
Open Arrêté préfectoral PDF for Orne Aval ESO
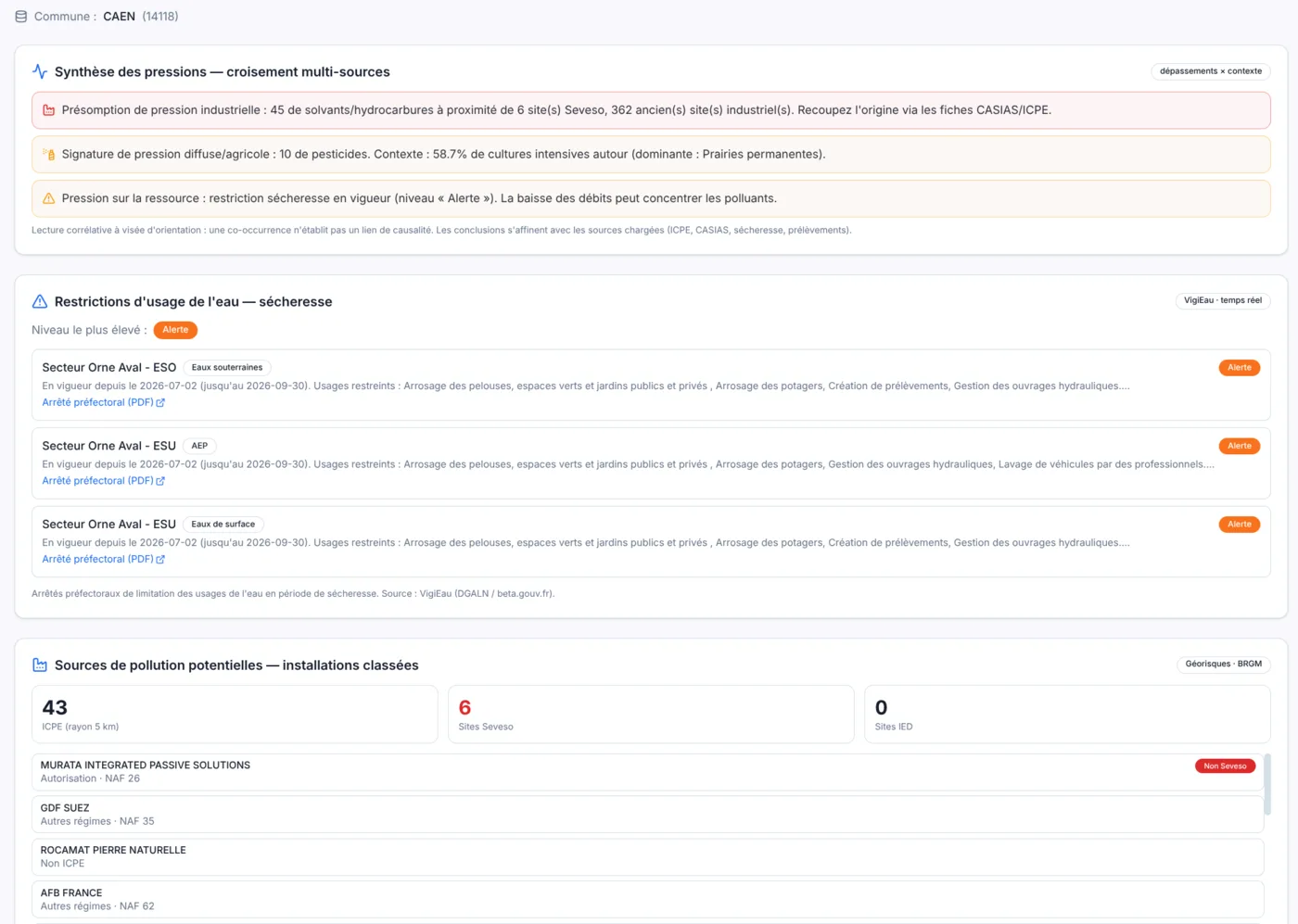point(103,402)
